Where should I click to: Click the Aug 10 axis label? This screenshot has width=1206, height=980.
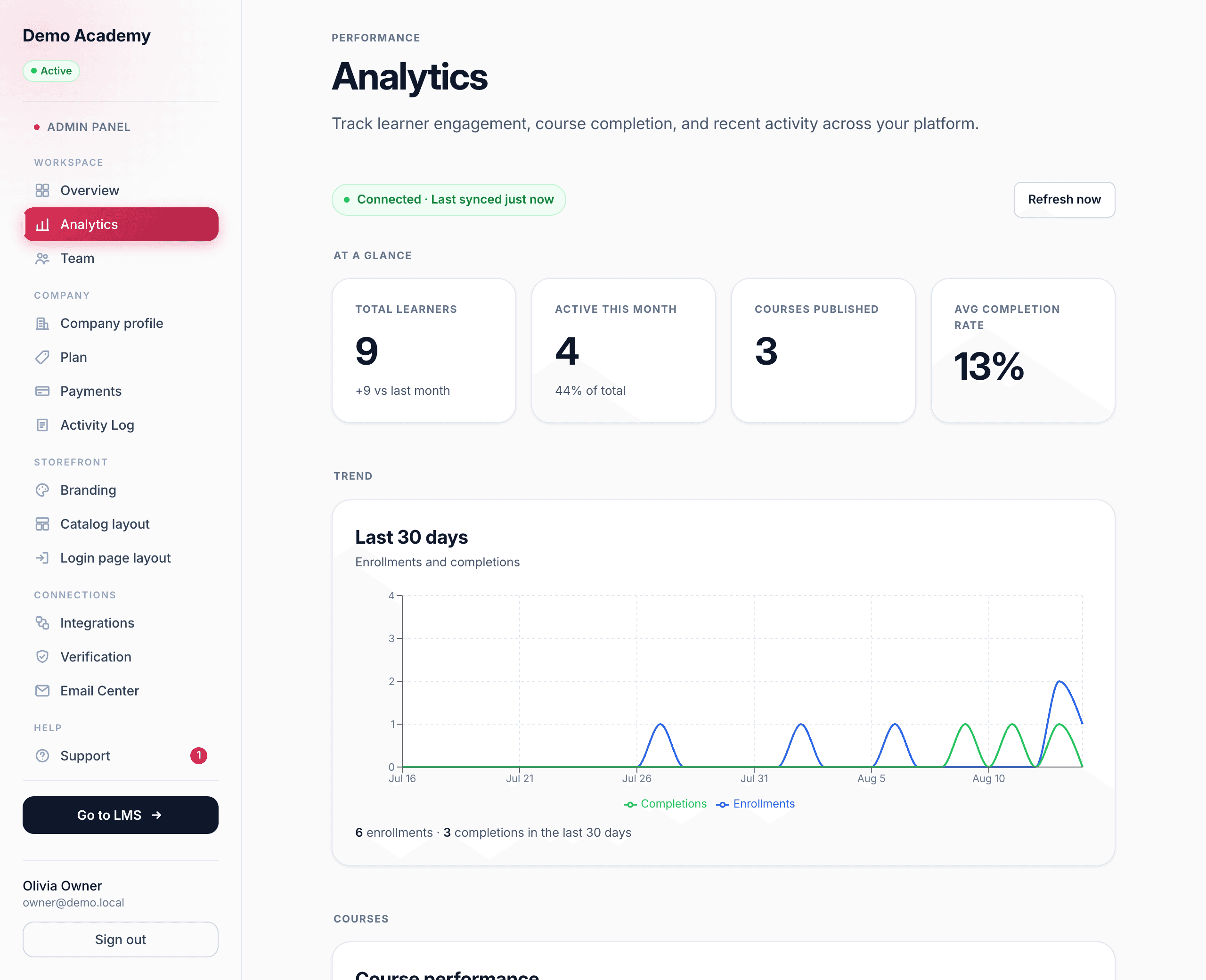coord(988,778)
